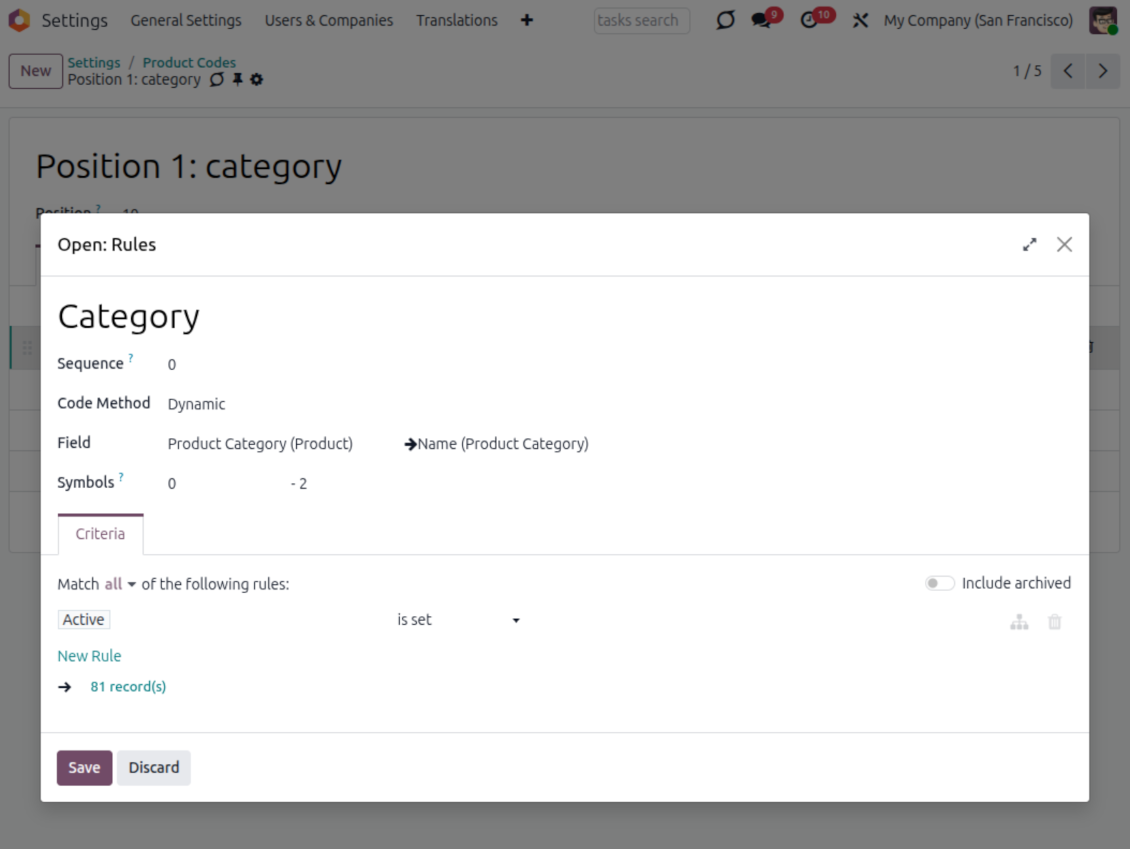
Task: Toggle Include archived switch
Action: [939, 583]
